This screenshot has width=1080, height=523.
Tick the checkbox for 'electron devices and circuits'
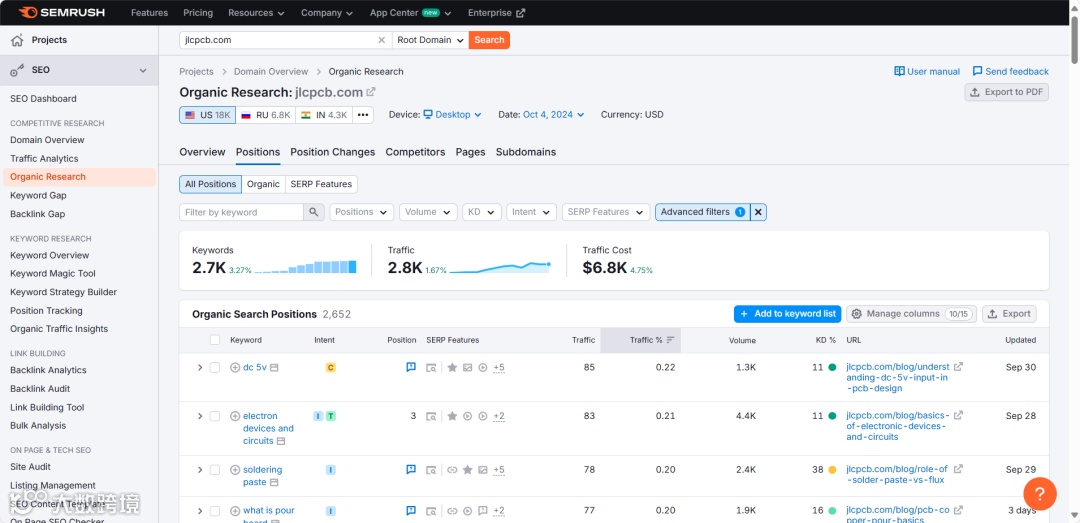coord(215,416)
